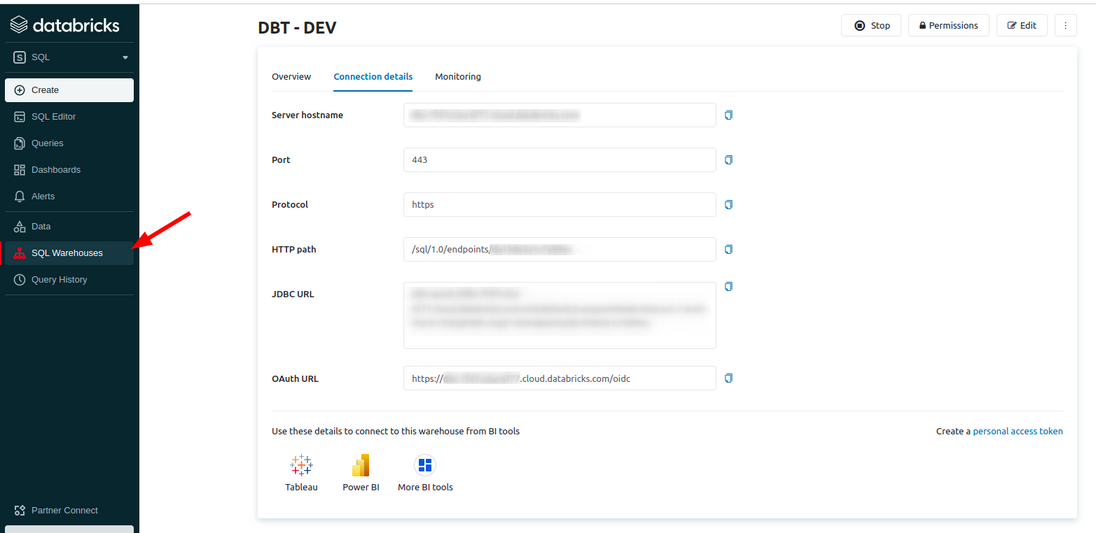Copy the Server hostname value
1096x533 pixels.
pos(728,115)
